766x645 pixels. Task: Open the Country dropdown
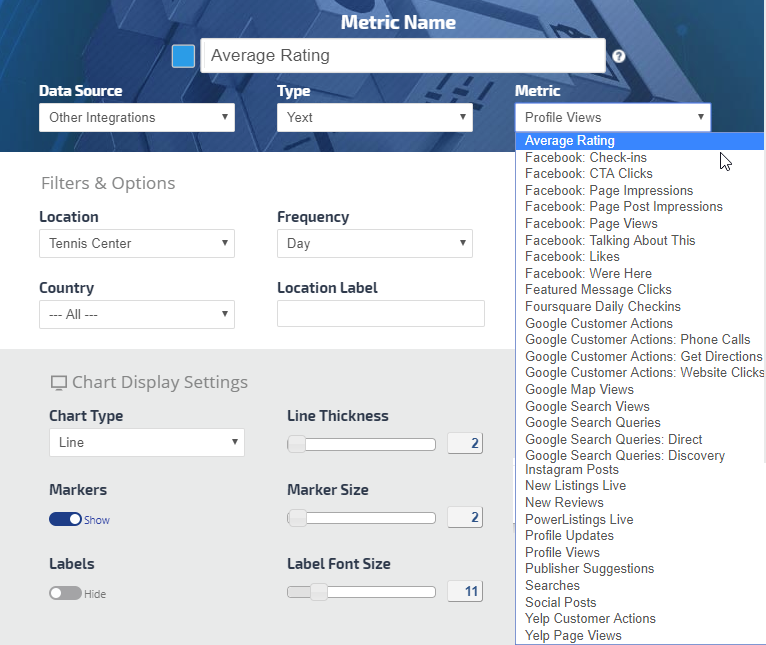[136, 314]
